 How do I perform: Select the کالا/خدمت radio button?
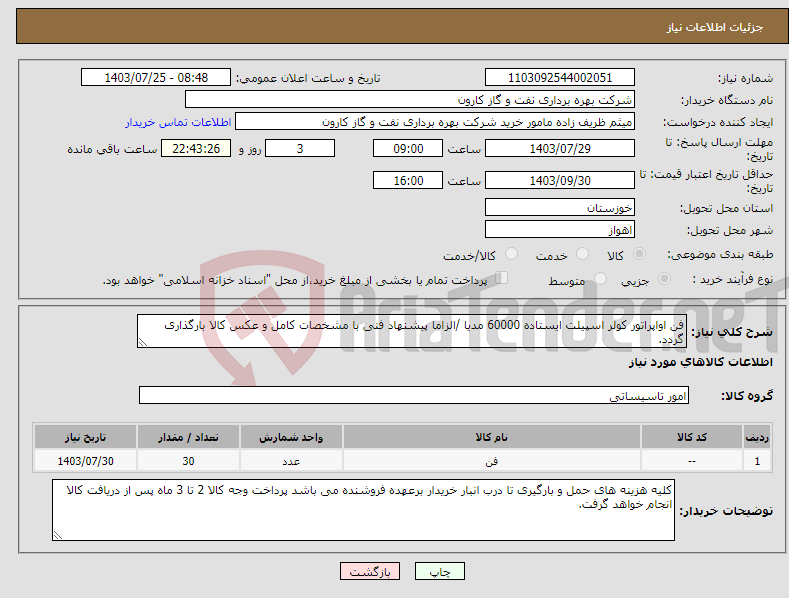point(511,254)
